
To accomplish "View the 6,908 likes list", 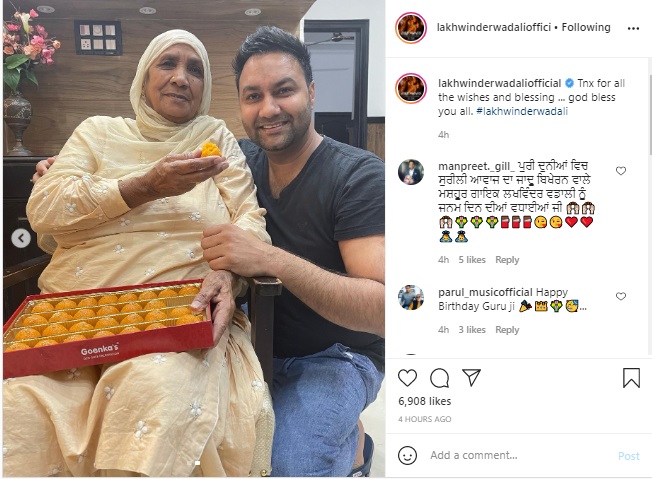I will tap(425, 401).
